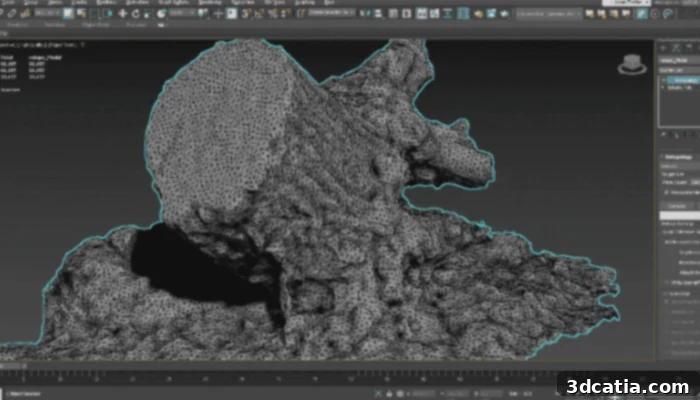
Task: Switch to the Modify command panel tab
Action: click(x=676, y=47)
